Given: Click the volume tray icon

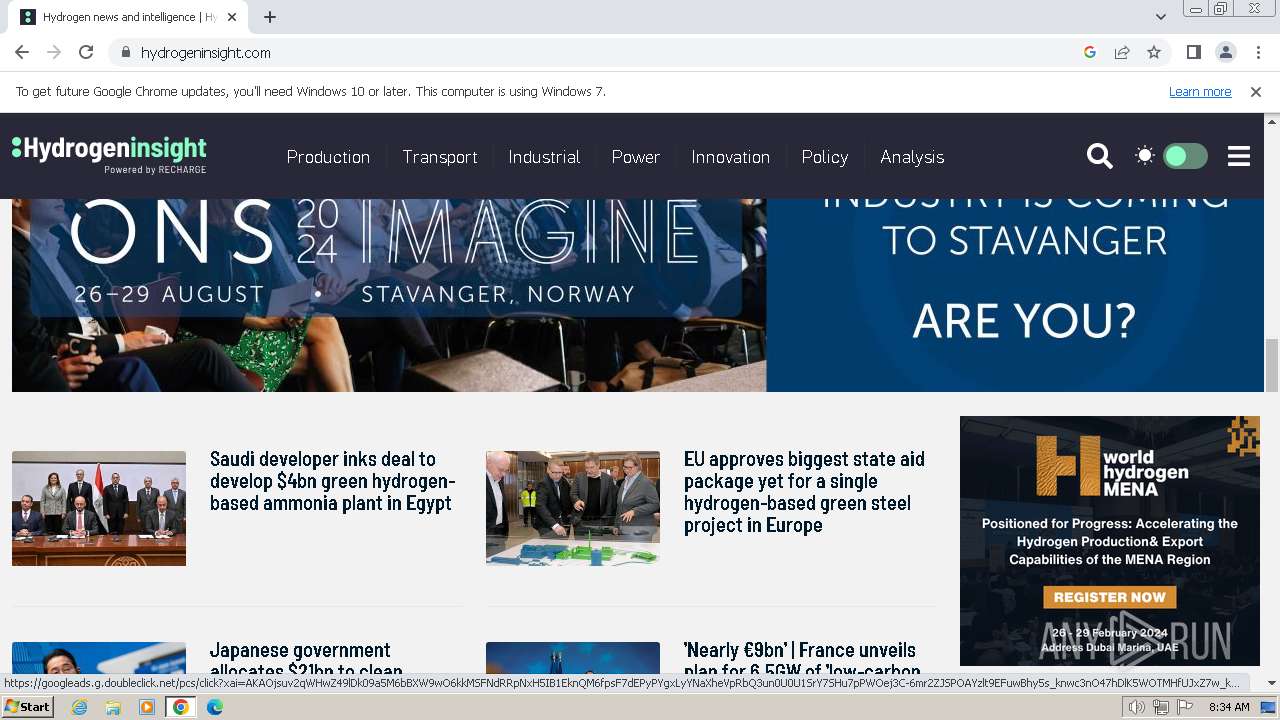Looking at the screenshot, I should [1137, 707].
